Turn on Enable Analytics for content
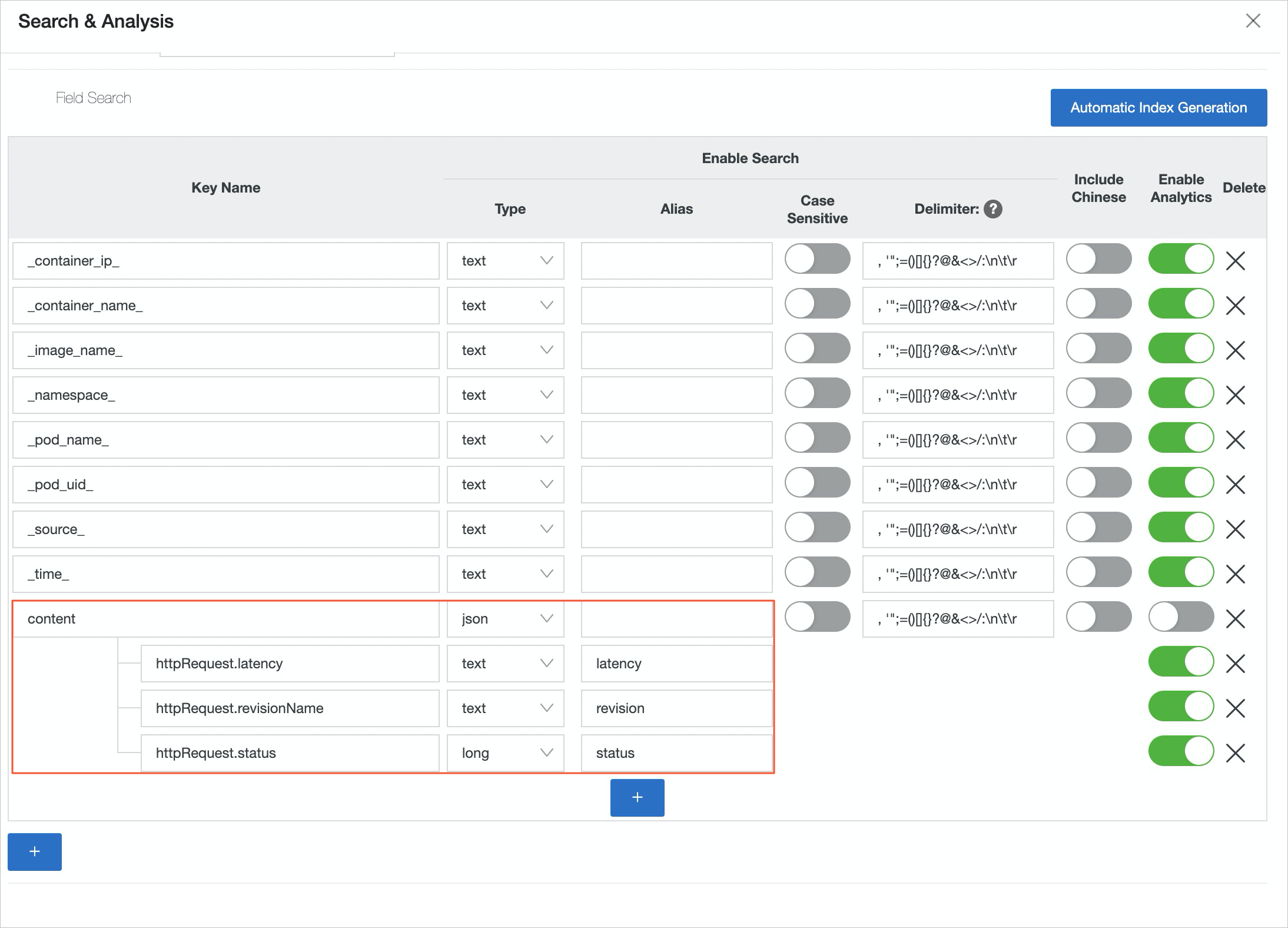The height and width of the screenshot is (928, 1288). pyautogui.click(x=1181, y=617)
